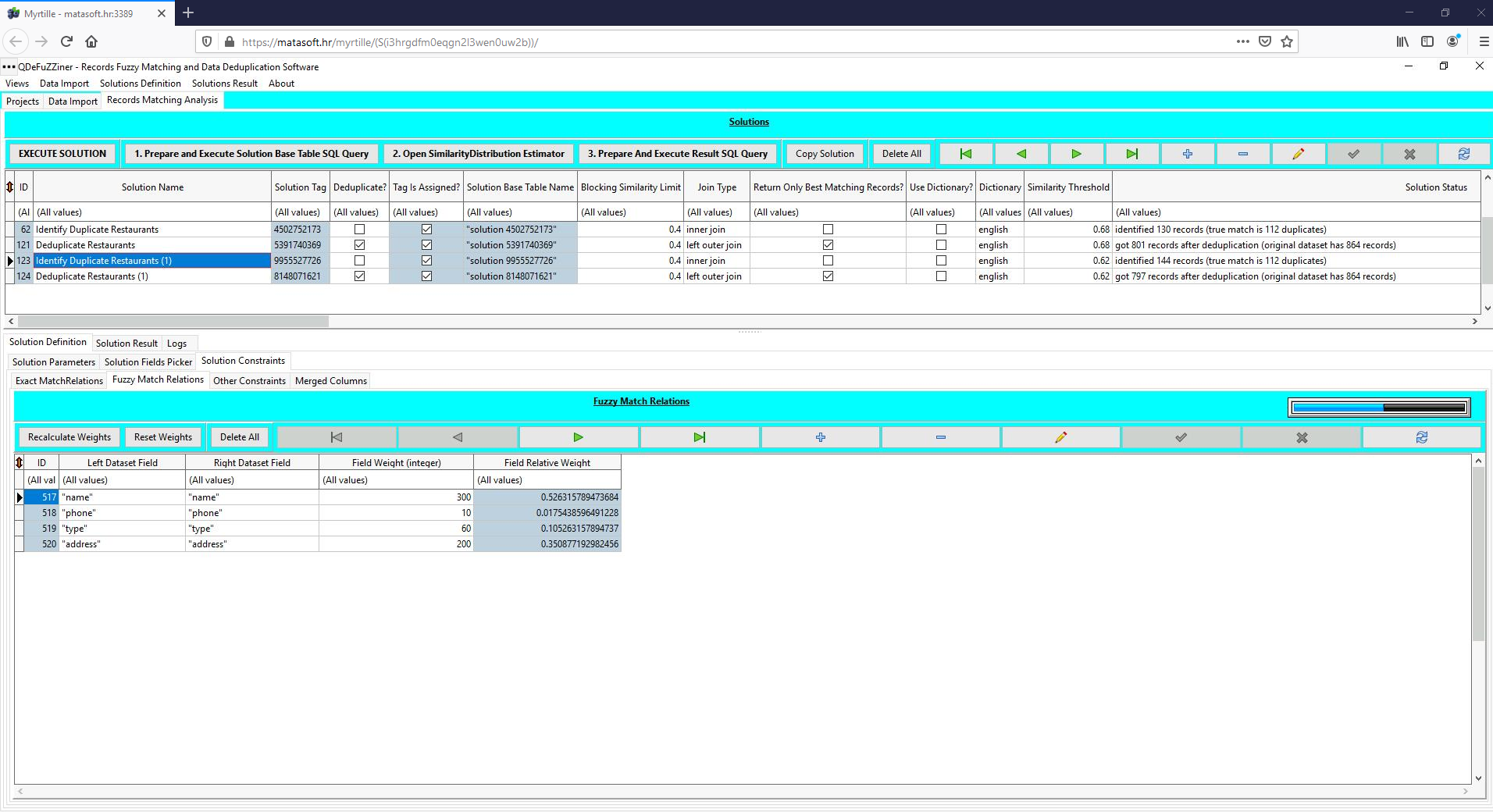
Task: Enable Use Dictionary for solution 124
Action: coord(941,276)
